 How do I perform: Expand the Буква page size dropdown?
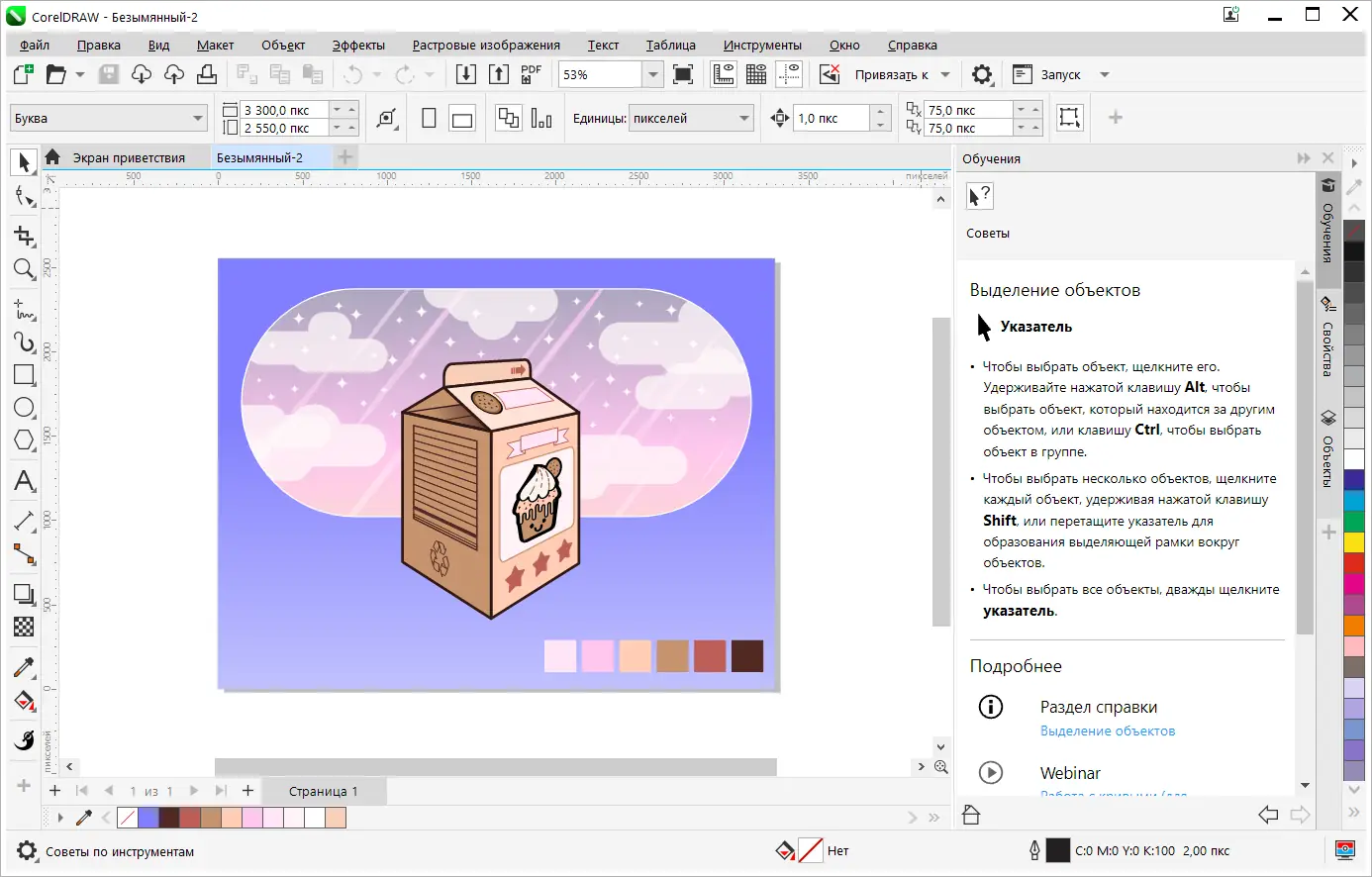[198, 119]
